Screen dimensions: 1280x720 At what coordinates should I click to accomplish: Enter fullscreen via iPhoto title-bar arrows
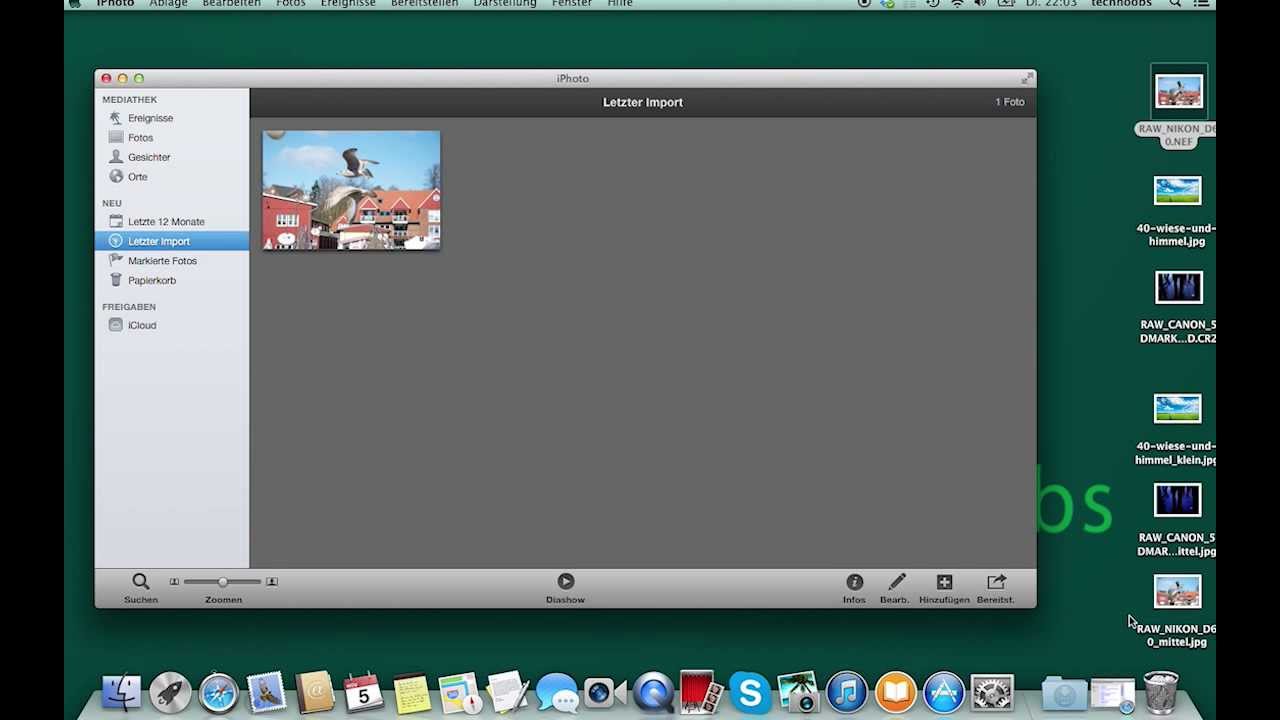click(1027, 78)
